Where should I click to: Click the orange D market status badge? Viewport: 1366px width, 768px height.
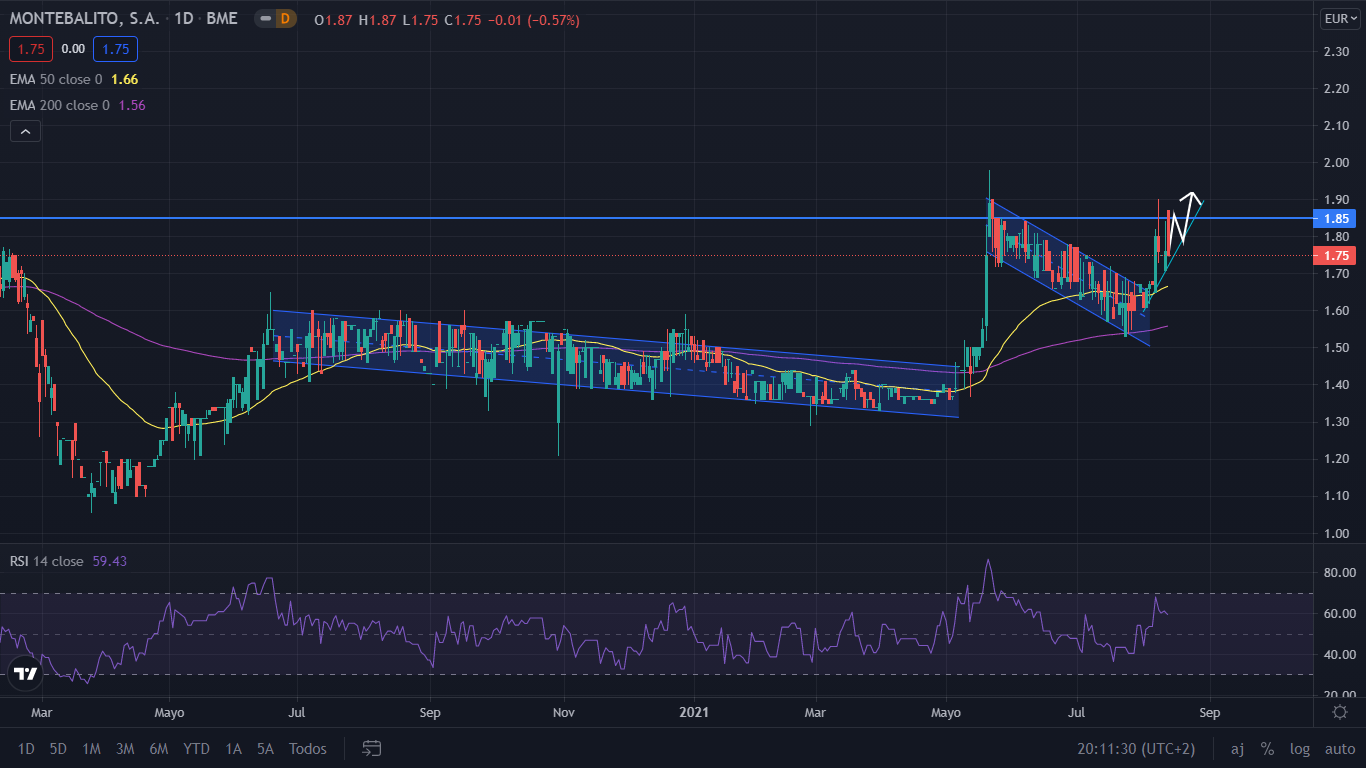coord(285,20)
